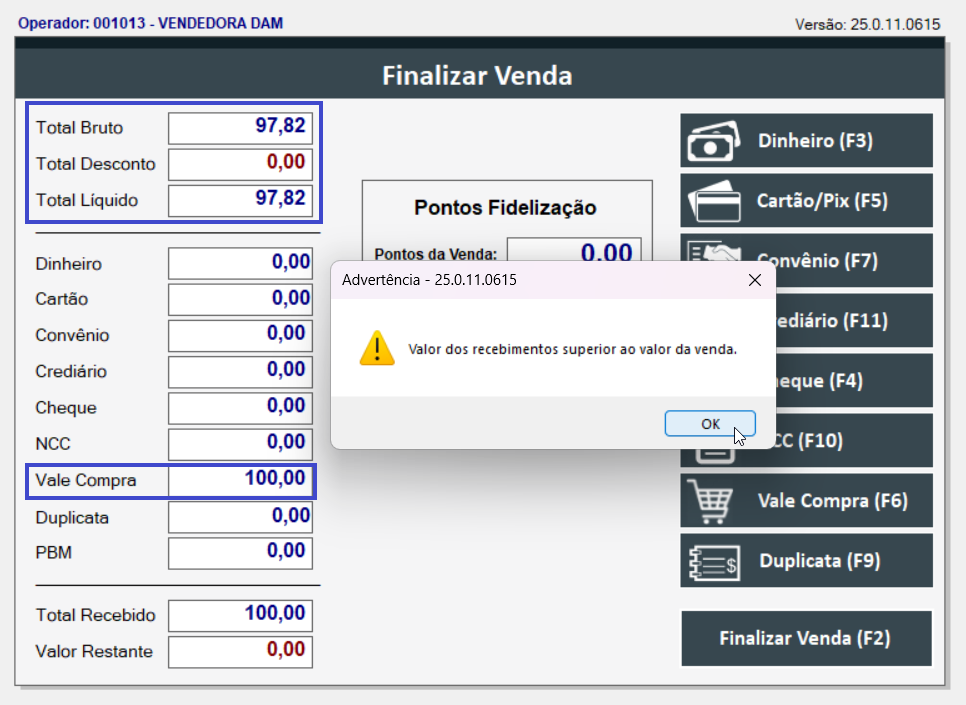Click the Valor Restante value field
Screen dimensions: 966x705
click(240, 651)
